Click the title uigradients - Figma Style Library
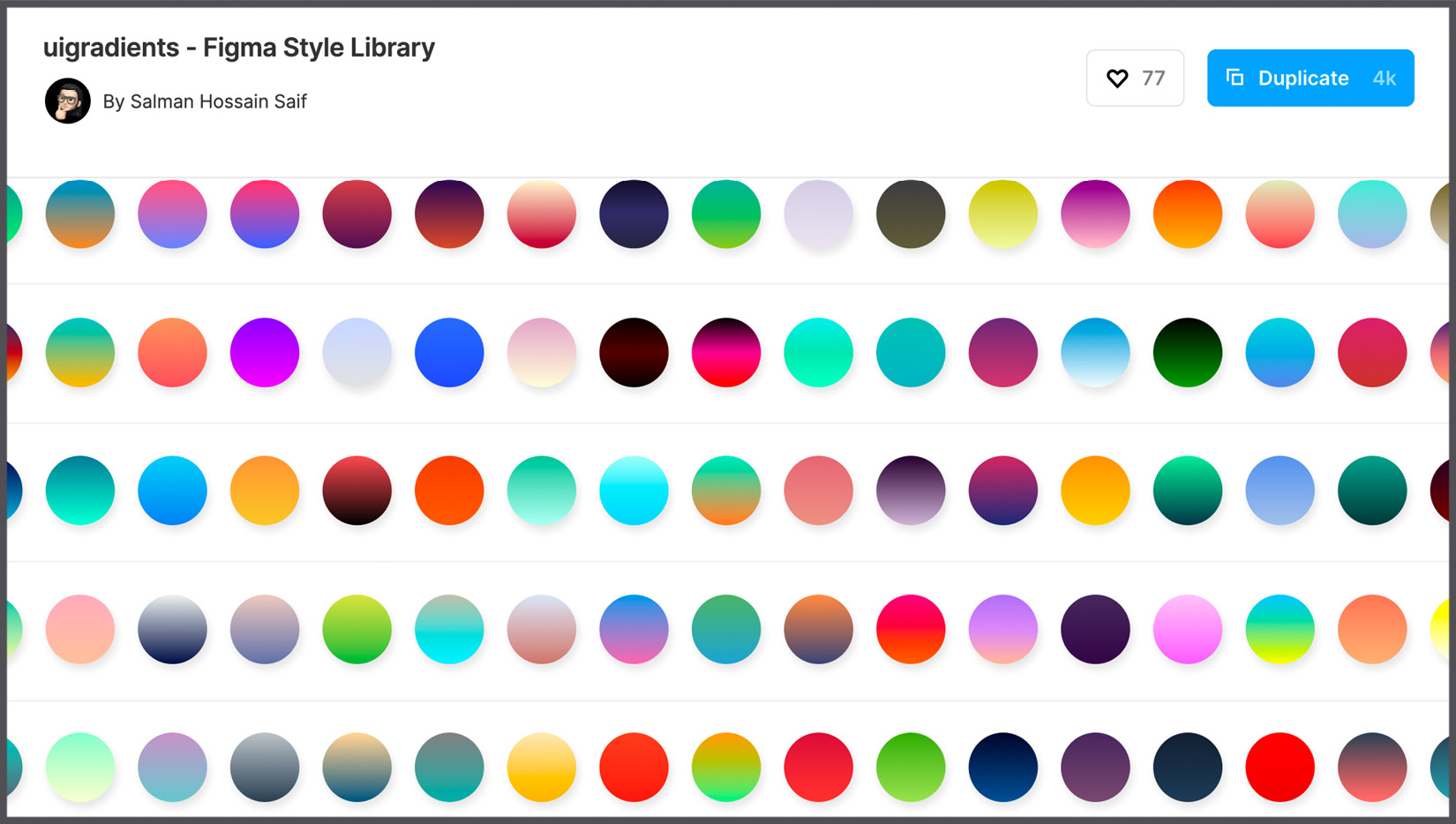 click(239, 48)
